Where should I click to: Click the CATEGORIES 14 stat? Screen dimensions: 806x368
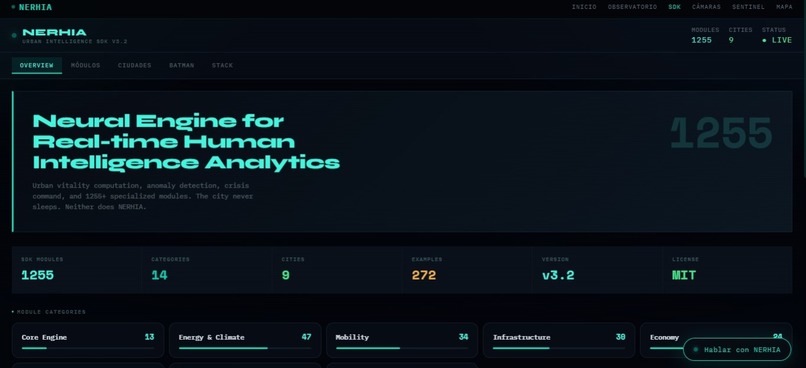point(207,269)
